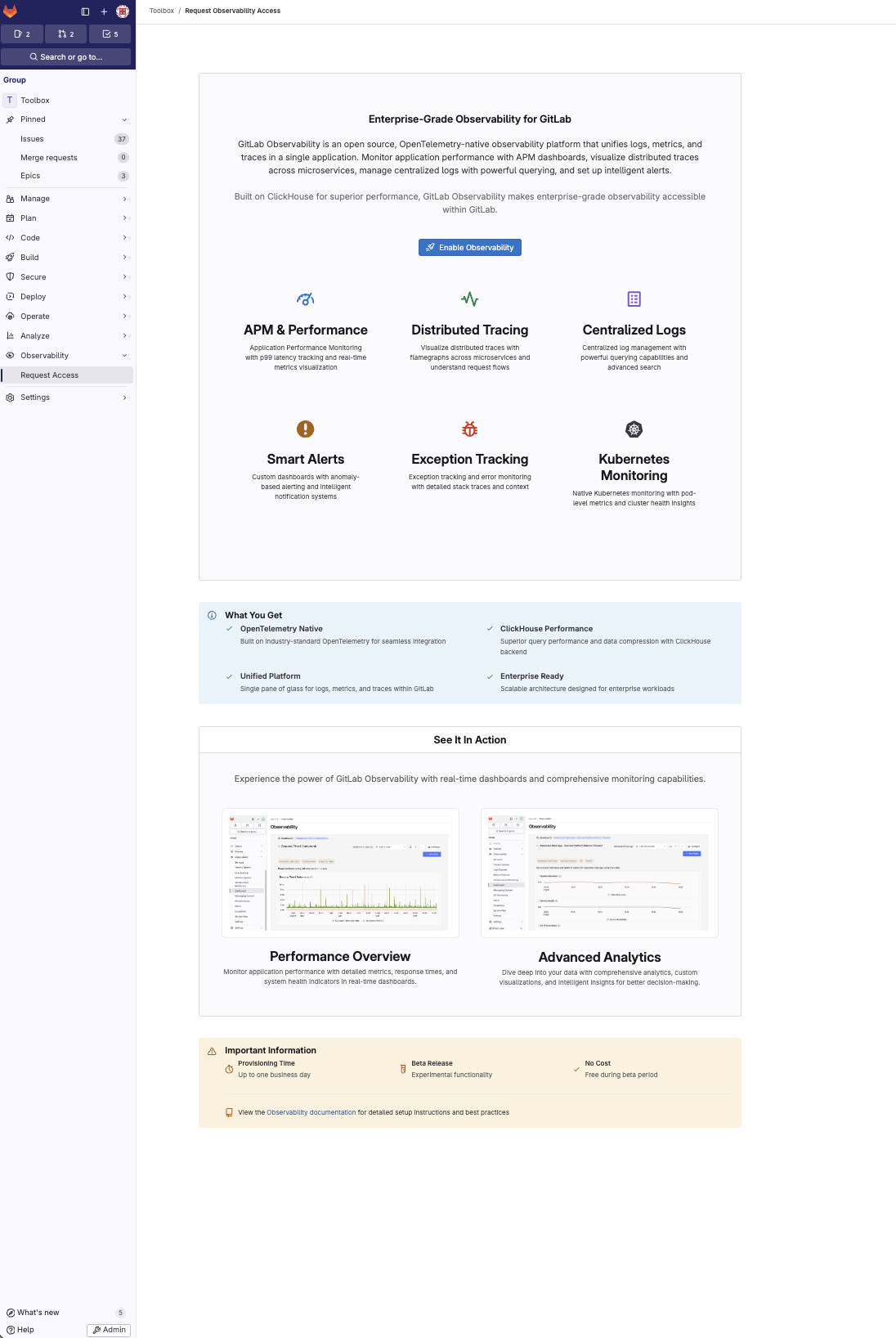Open Issues from pinned items

coord(33,139)
